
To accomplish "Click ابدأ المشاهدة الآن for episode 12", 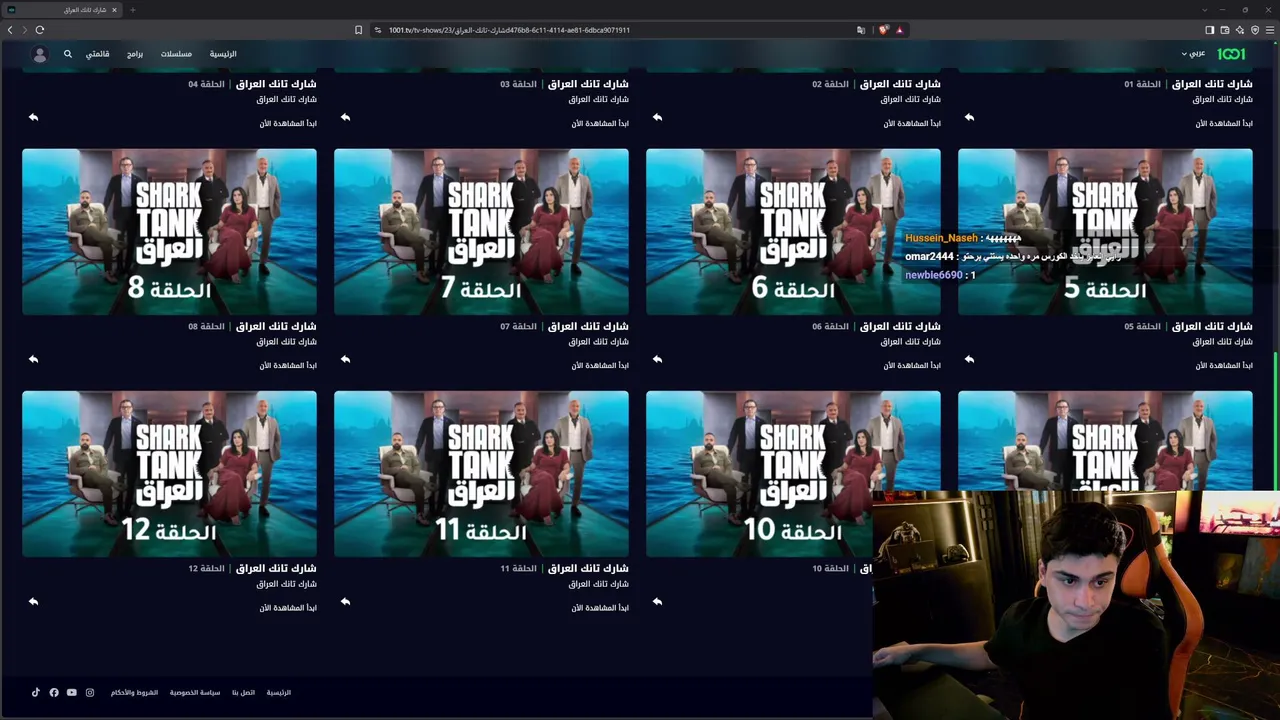I will click(288, 607).
